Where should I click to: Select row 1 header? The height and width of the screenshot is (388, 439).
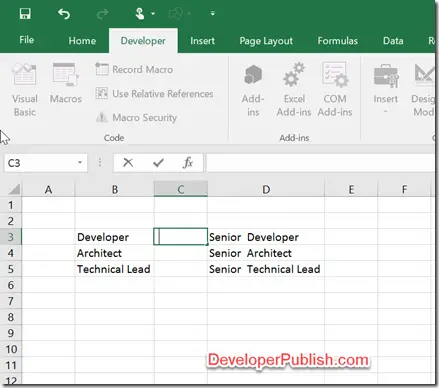click(11, 205)
